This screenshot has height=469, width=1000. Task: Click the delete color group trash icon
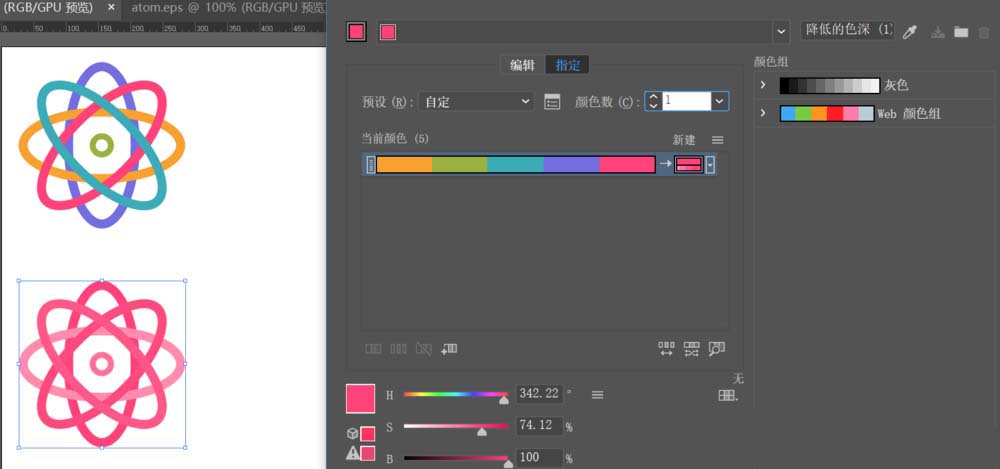(984, 32)
